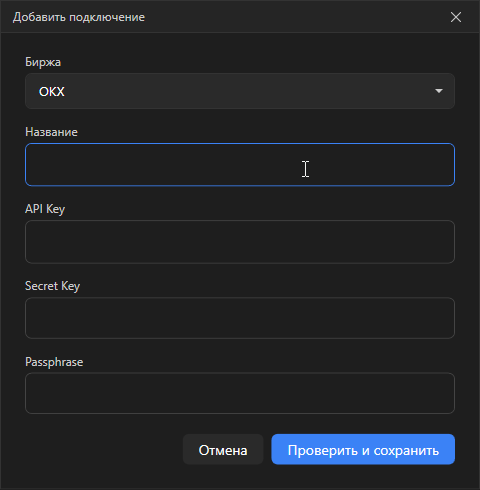Open the exchange combo box showing OKX
Image resolution: width=480 pixels, height=490 pixels.
(x=240, y=91)
